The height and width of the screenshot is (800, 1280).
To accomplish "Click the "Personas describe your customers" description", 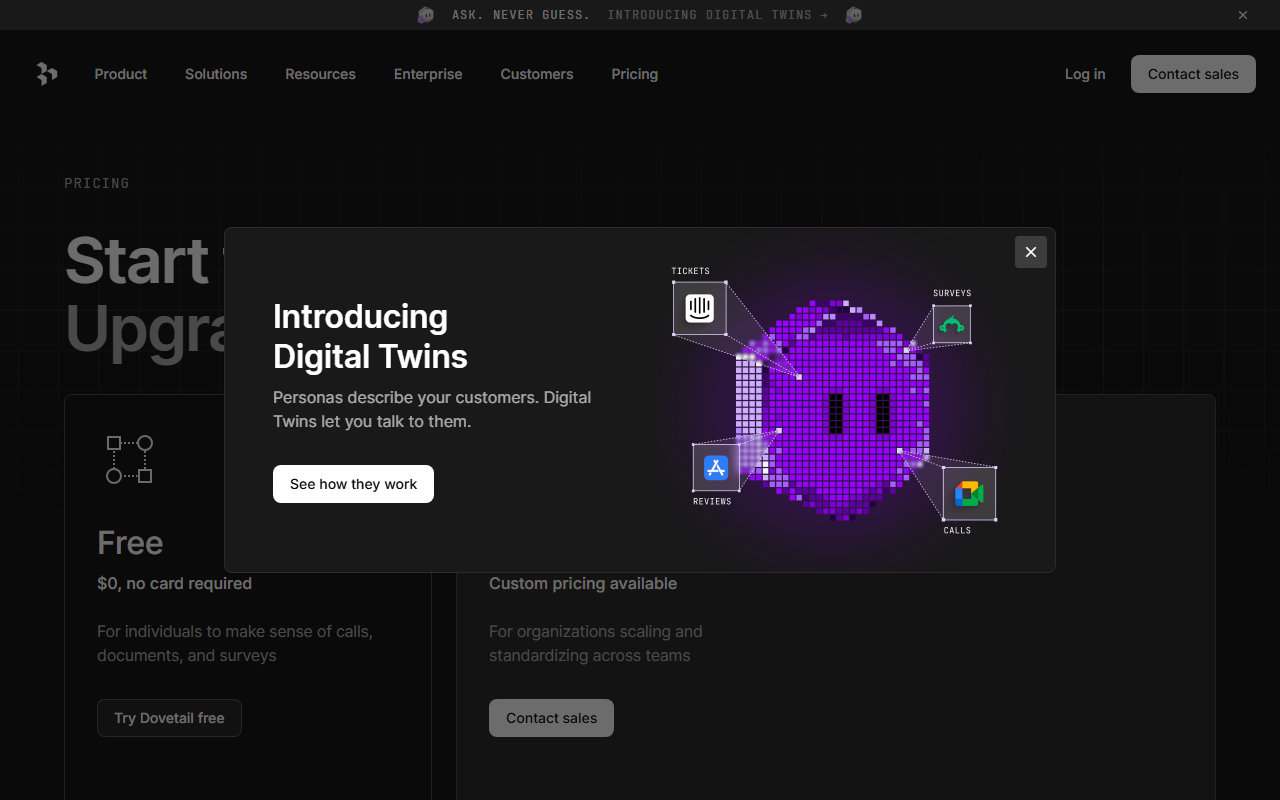I will tap(432, 409).
